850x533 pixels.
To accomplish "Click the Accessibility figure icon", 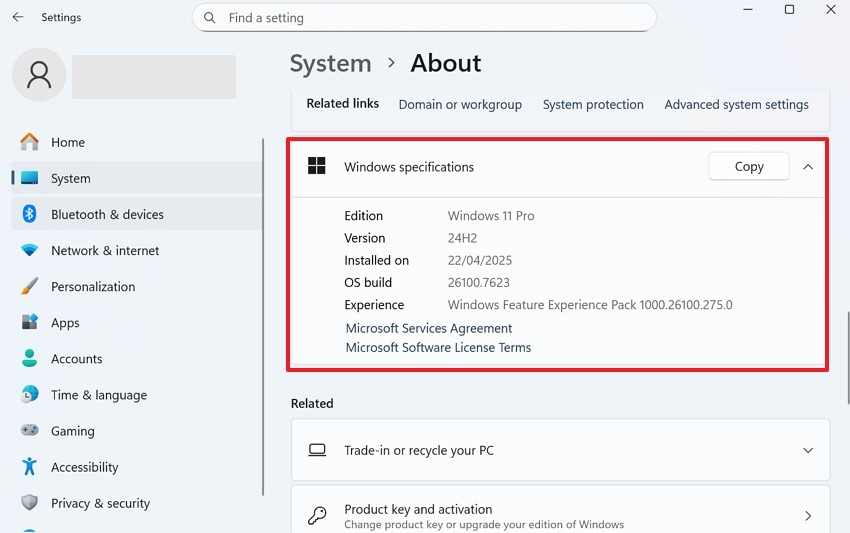I will (29, 466).
